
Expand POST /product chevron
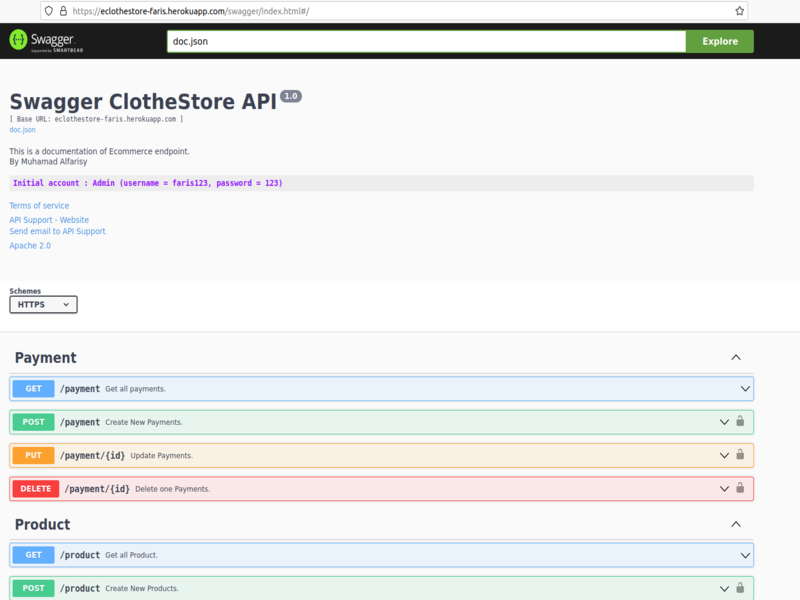(x=724, y=588)
